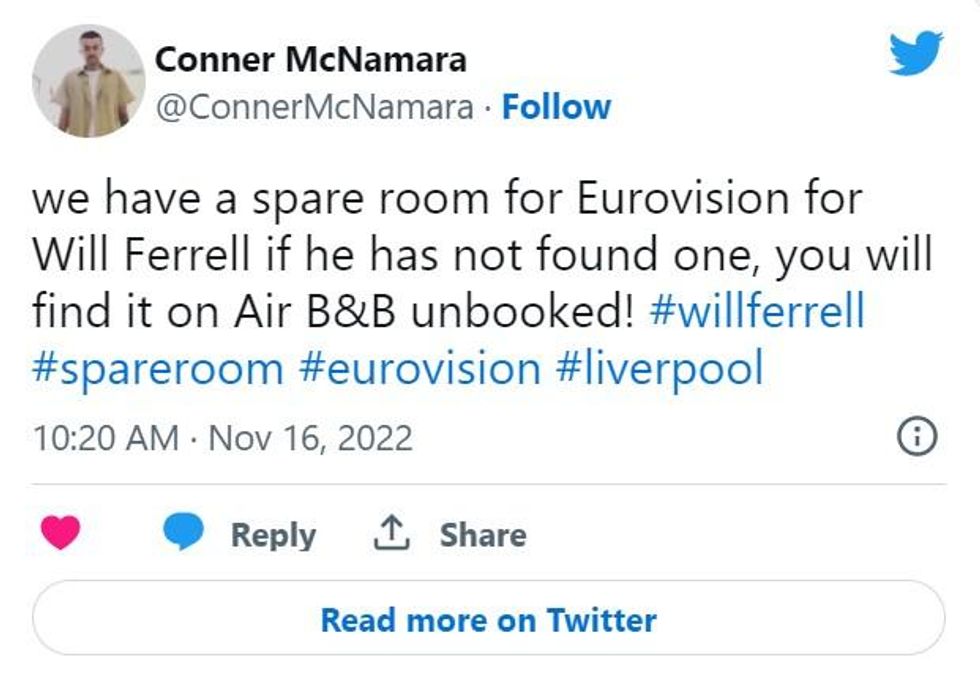Click the Reply text label
Screen dimensions: 980x674
[273, 534]
